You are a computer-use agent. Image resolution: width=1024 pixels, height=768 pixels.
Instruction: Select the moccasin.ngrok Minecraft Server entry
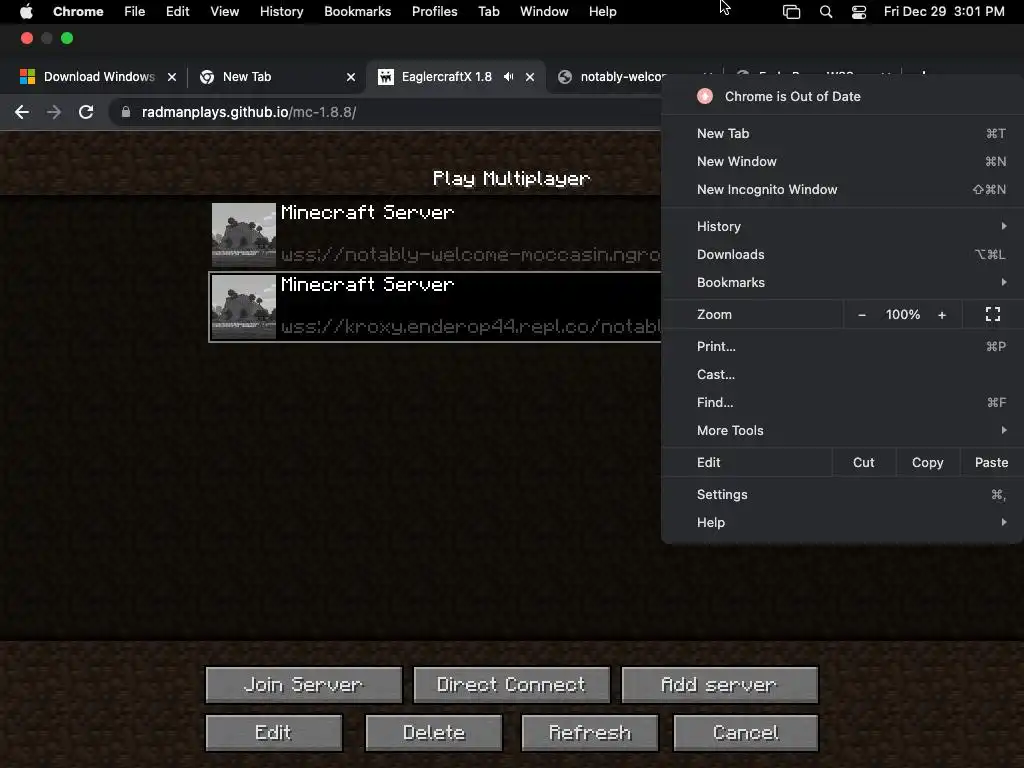coord(436,234)
